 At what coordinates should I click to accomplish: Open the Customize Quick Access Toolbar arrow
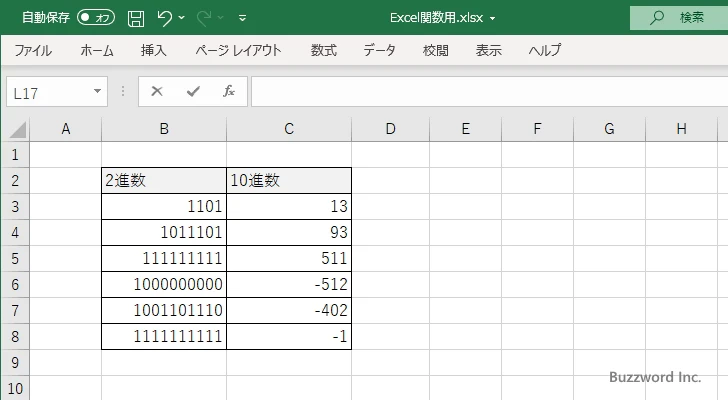pyautogui.click(x=242, y=18)
